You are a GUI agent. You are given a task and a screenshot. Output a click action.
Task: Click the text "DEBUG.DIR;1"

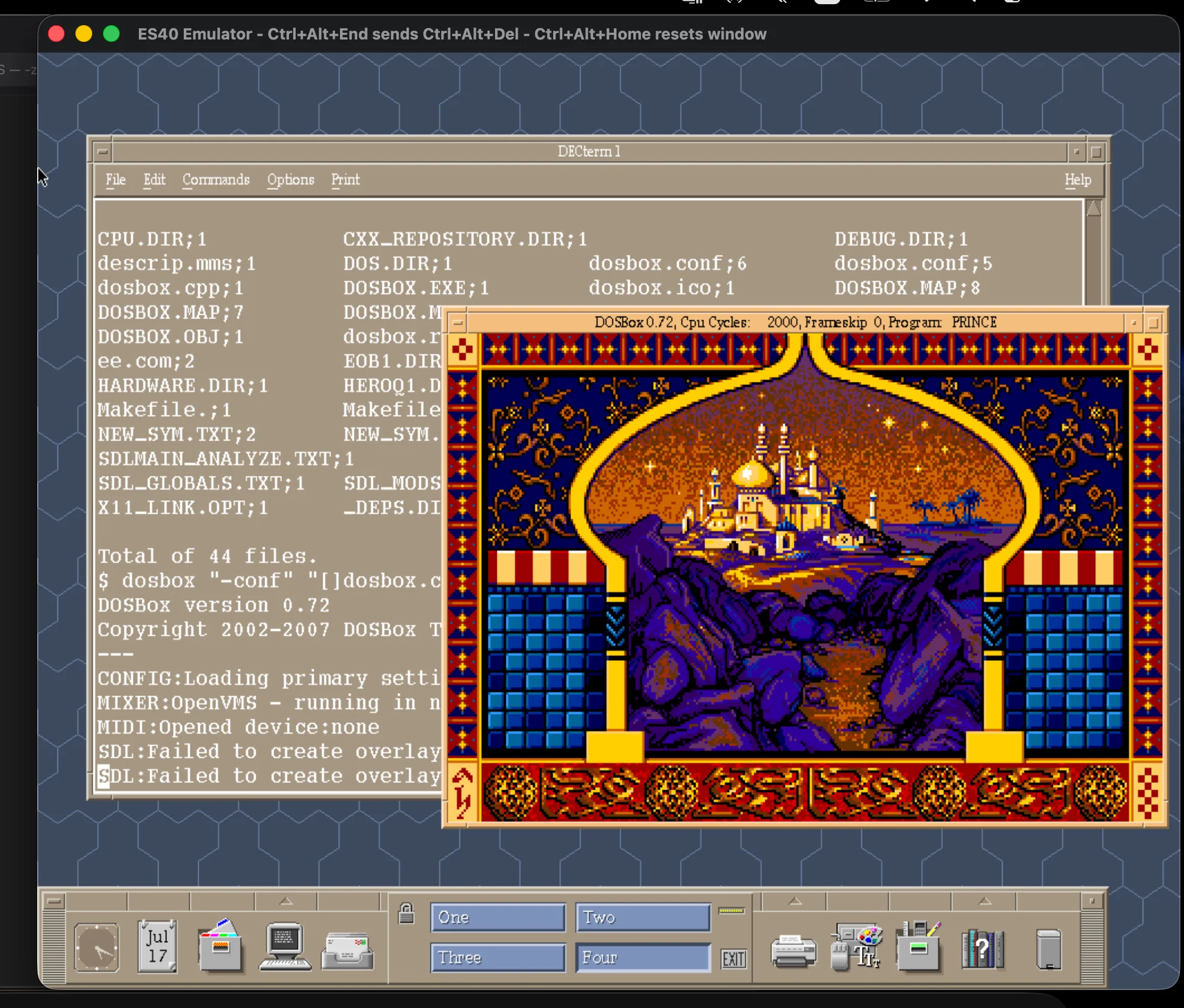click(901, 239)
